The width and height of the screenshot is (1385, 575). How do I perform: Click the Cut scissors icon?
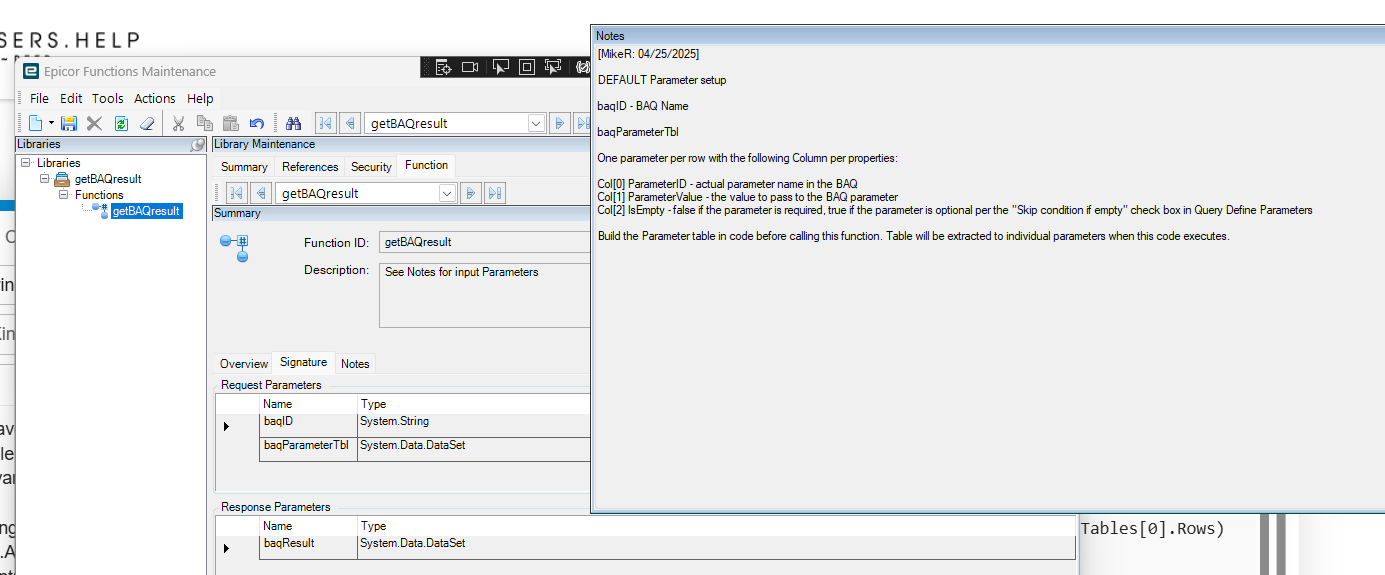pyautogui.click(x=178, y=123)
